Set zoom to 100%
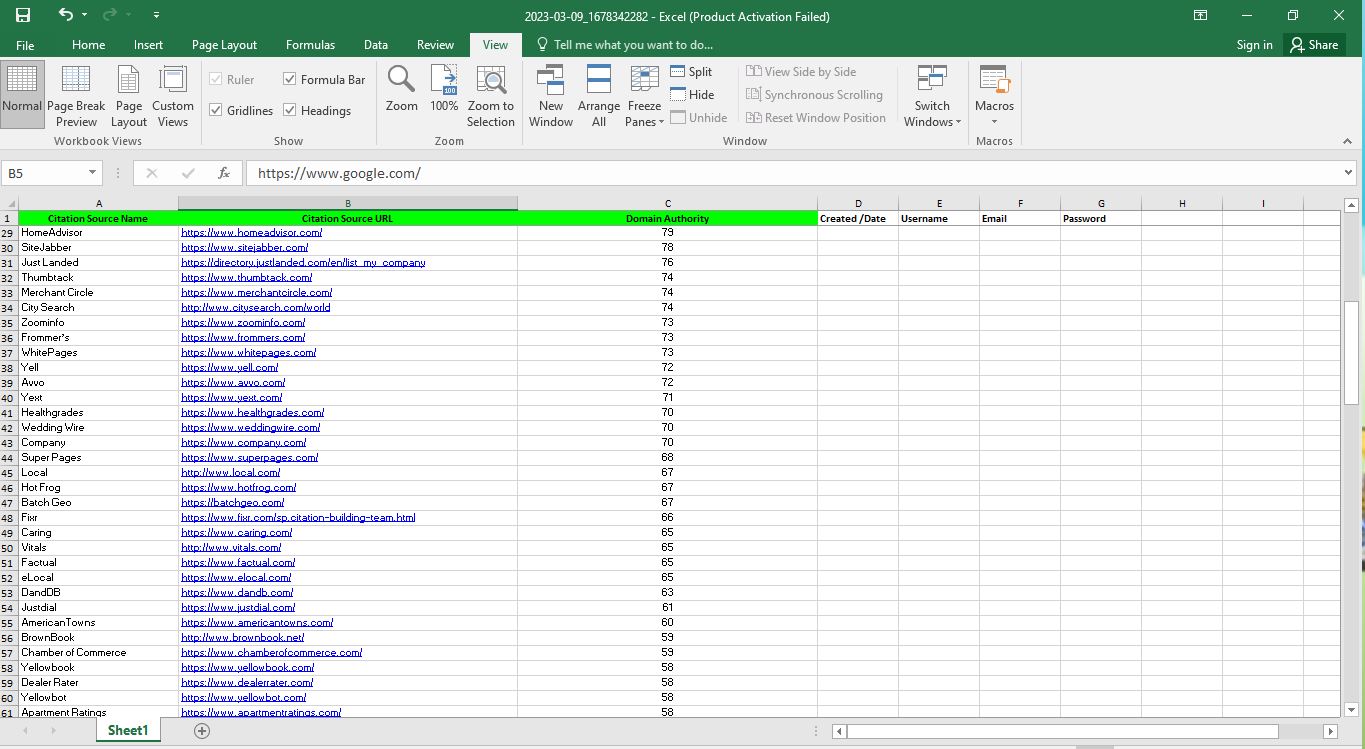 click(444, 90)
